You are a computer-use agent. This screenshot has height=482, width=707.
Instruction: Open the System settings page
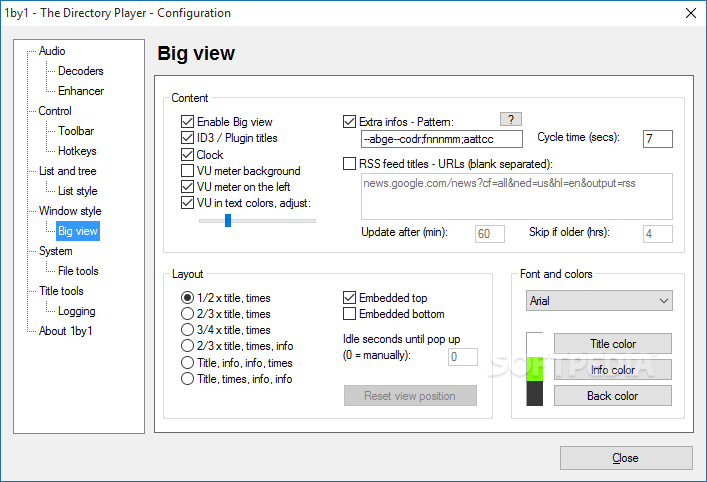pos(55,251)
